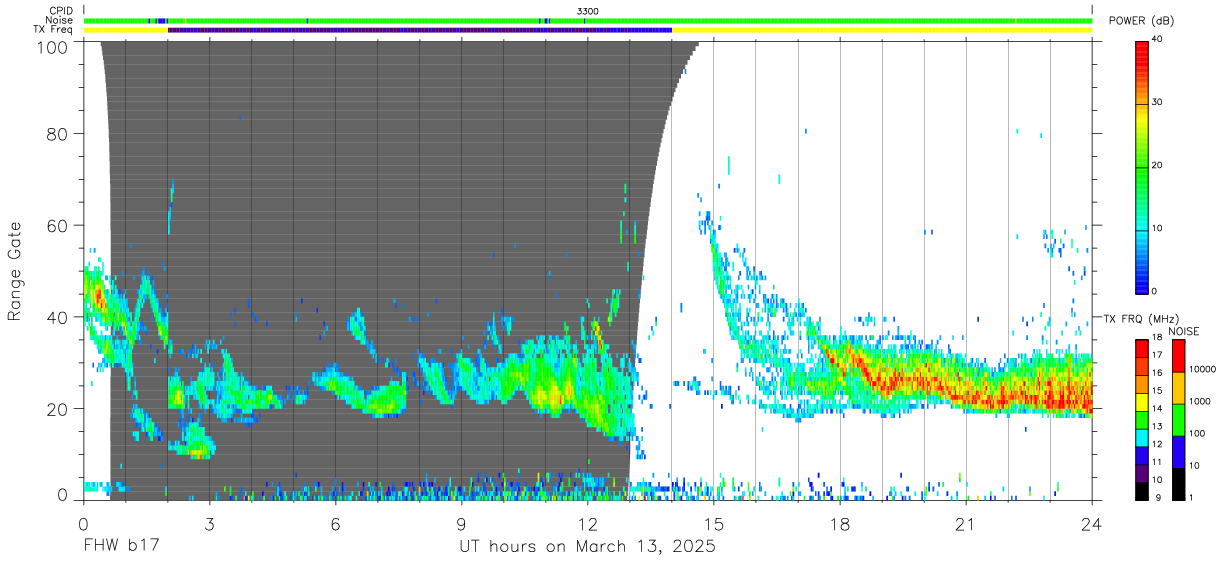Click hour 12 on the UT time axis
This screenshot has width=1228, height=567.
587,523
